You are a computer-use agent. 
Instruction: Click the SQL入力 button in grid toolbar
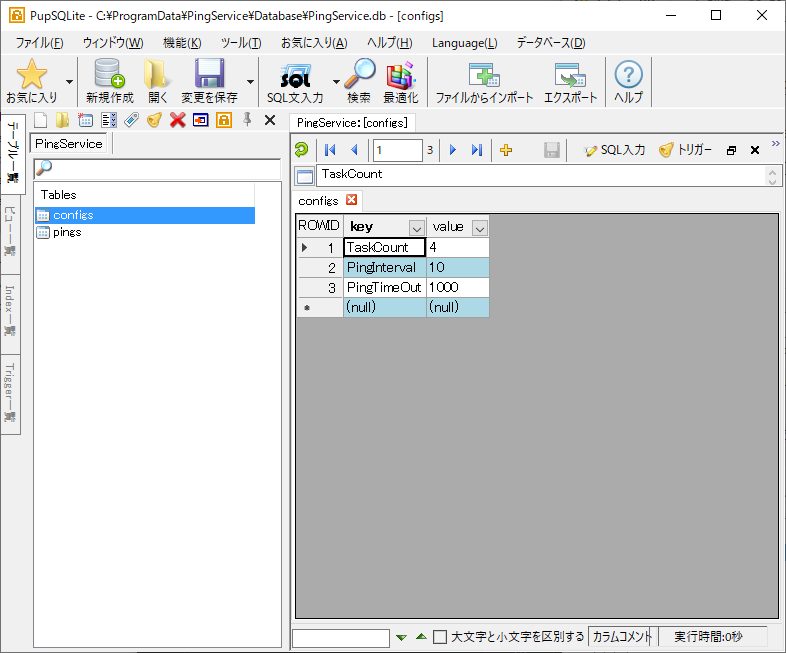[615, 150]
